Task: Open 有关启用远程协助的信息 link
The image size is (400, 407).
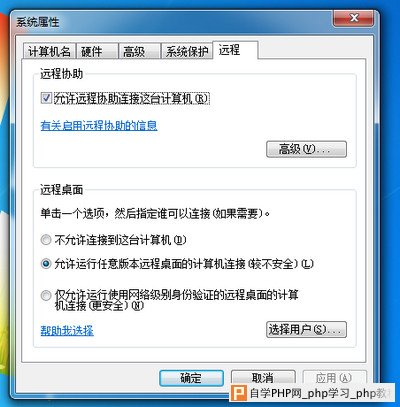Action: (x=99, y=126)
